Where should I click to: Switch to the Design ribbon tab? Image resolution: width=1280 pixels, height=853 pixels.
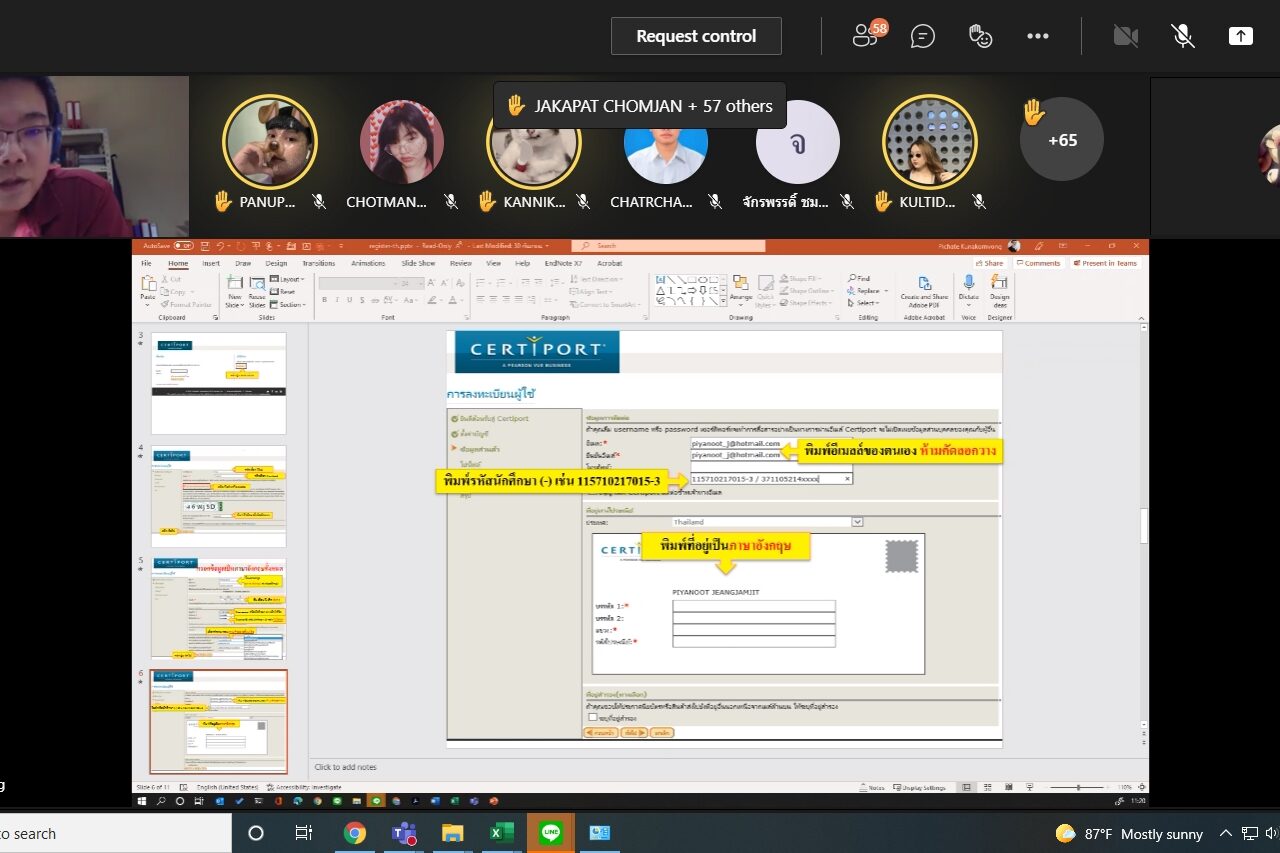[276, 263]
